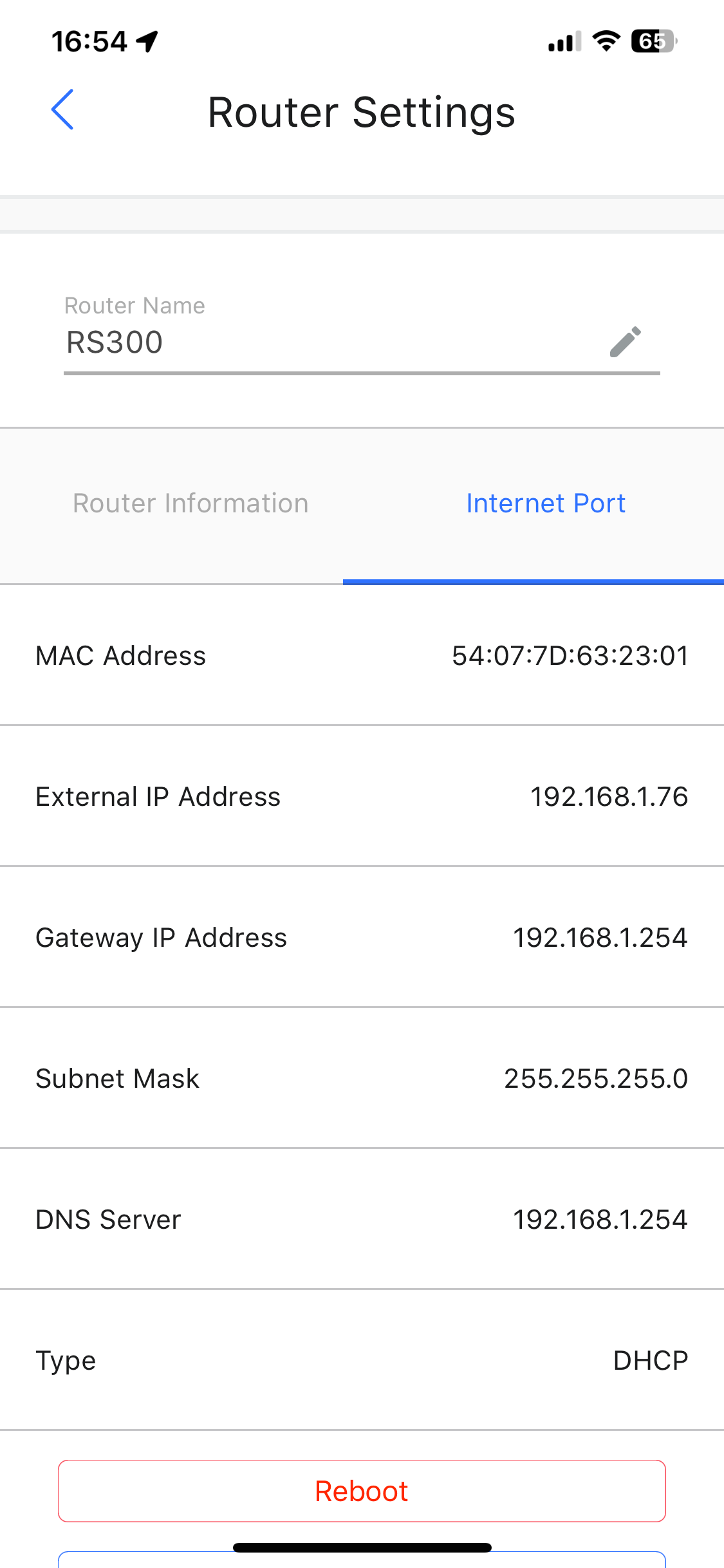This screenshot has width=724, height=1568.
Task: Tap the back arrow icon
Action: coord(62,110)
